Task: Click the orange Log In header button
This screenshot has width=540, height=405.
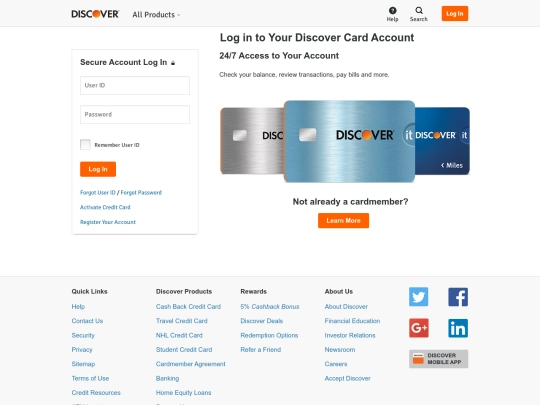Action: coord(455,14)
